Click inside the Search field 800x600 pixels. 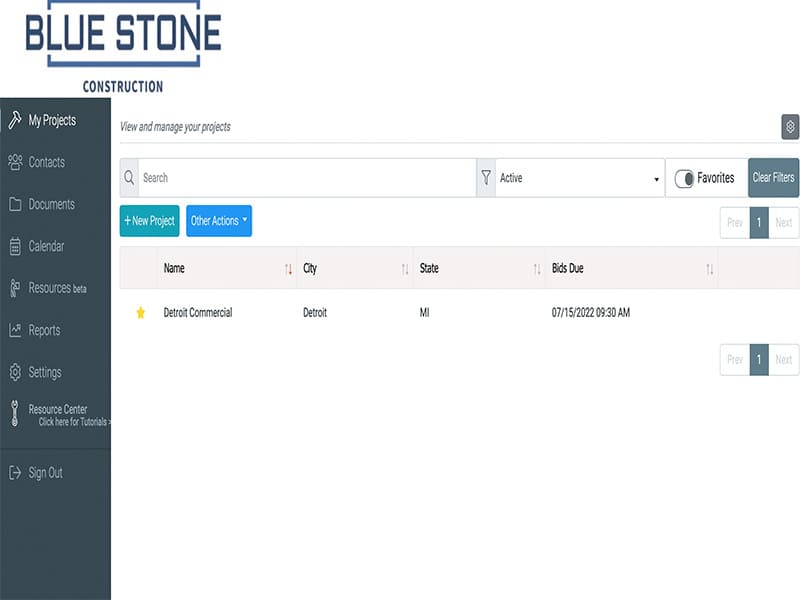305,178
